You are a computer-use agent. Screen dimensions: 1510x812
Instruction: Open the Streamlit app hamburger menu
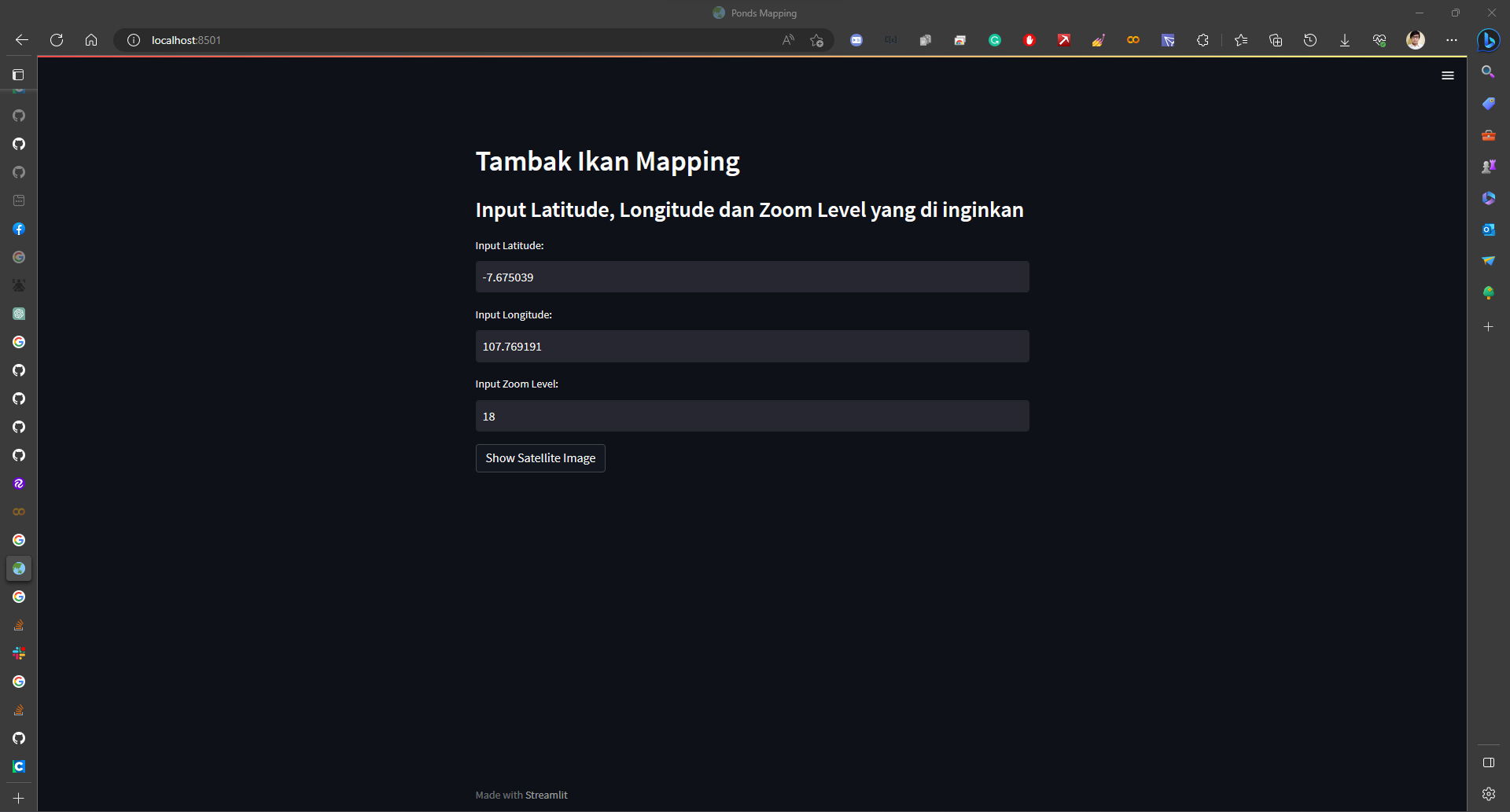click(x=1448, y=75)
